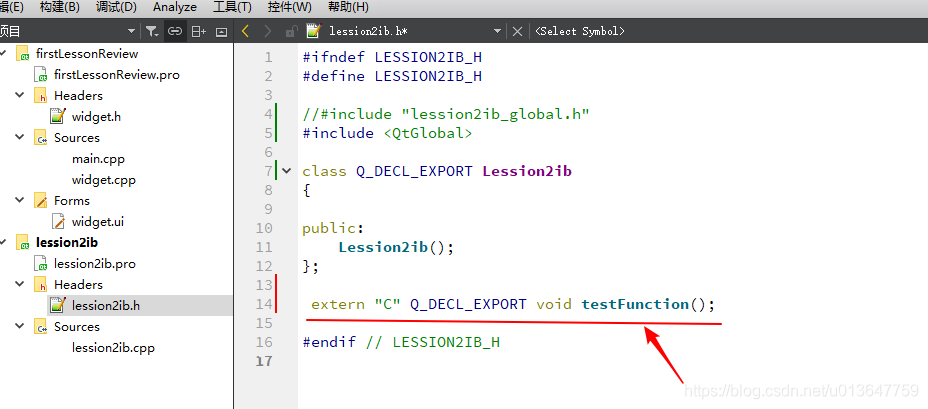Viewport: 928px width, 409px height.
Task: Click the #define LESSION2IB_H line
Action: tap(392, 76)
